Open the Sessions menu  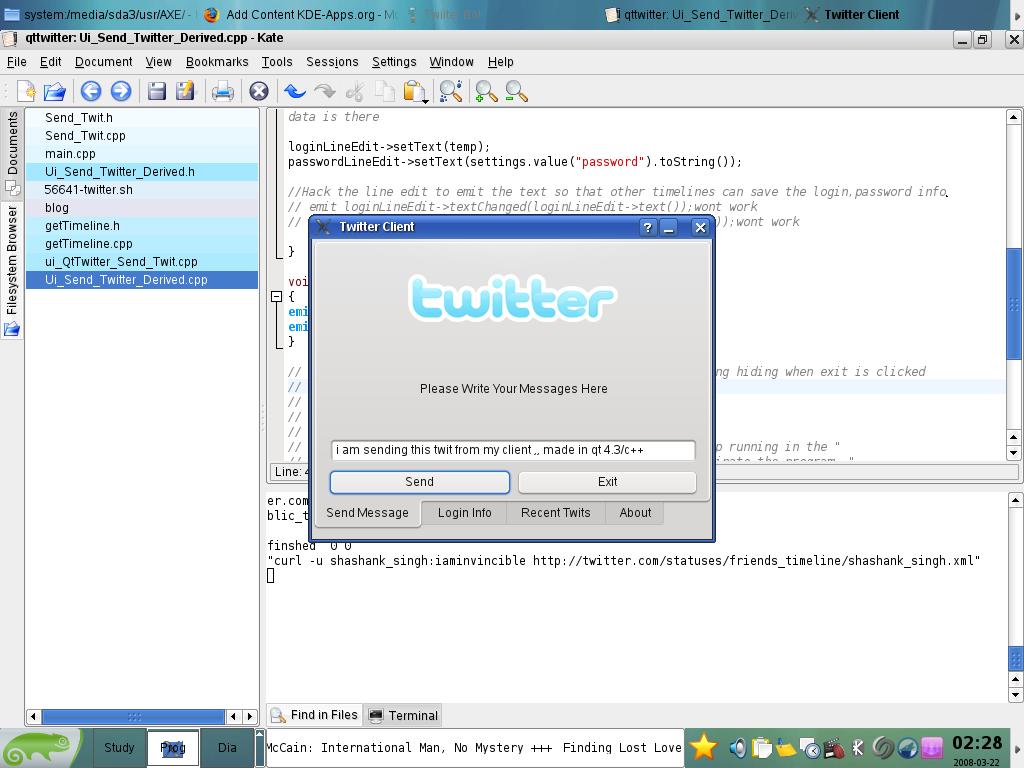tap(332, 61)
